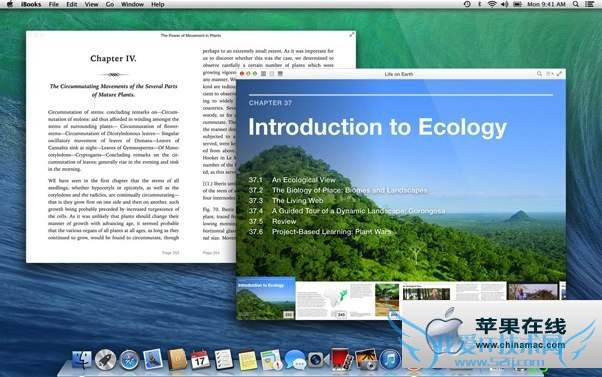The image size is (602, 377).
Task: Open Messages from the Dock
Action: point(295,360)
